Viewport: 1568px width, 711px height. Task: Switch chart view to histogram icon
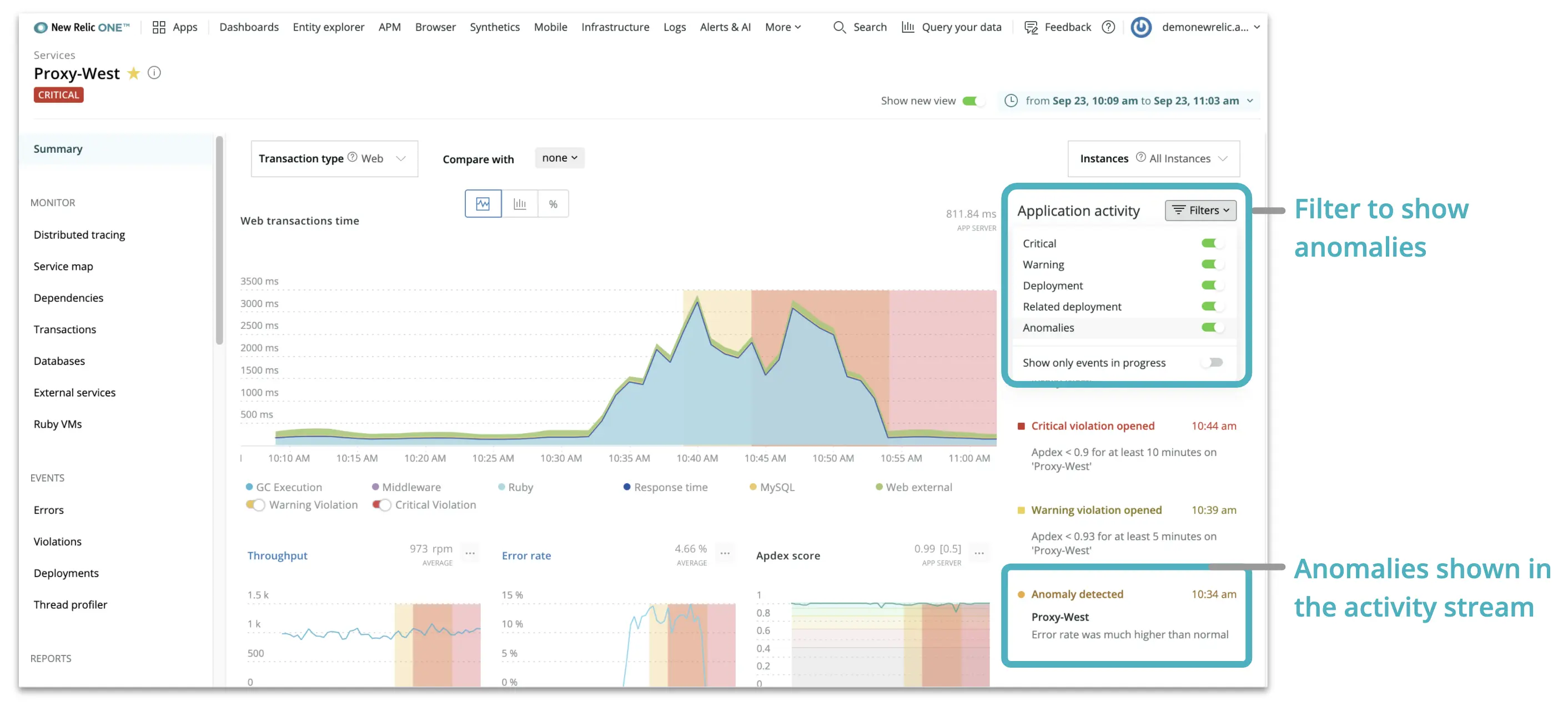519,203
